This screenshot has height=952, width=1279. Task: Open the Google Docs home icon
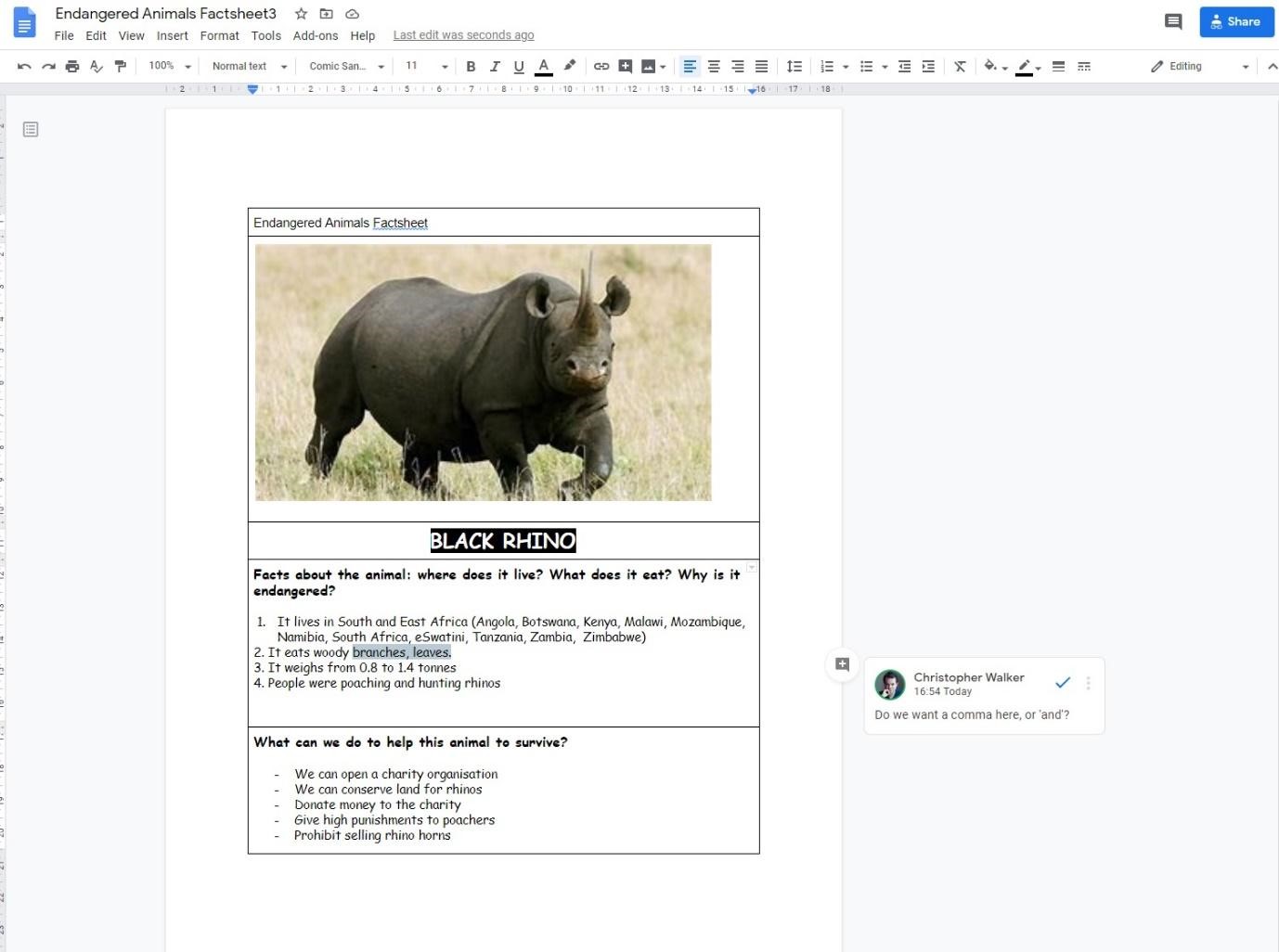(x=25, y=23)
